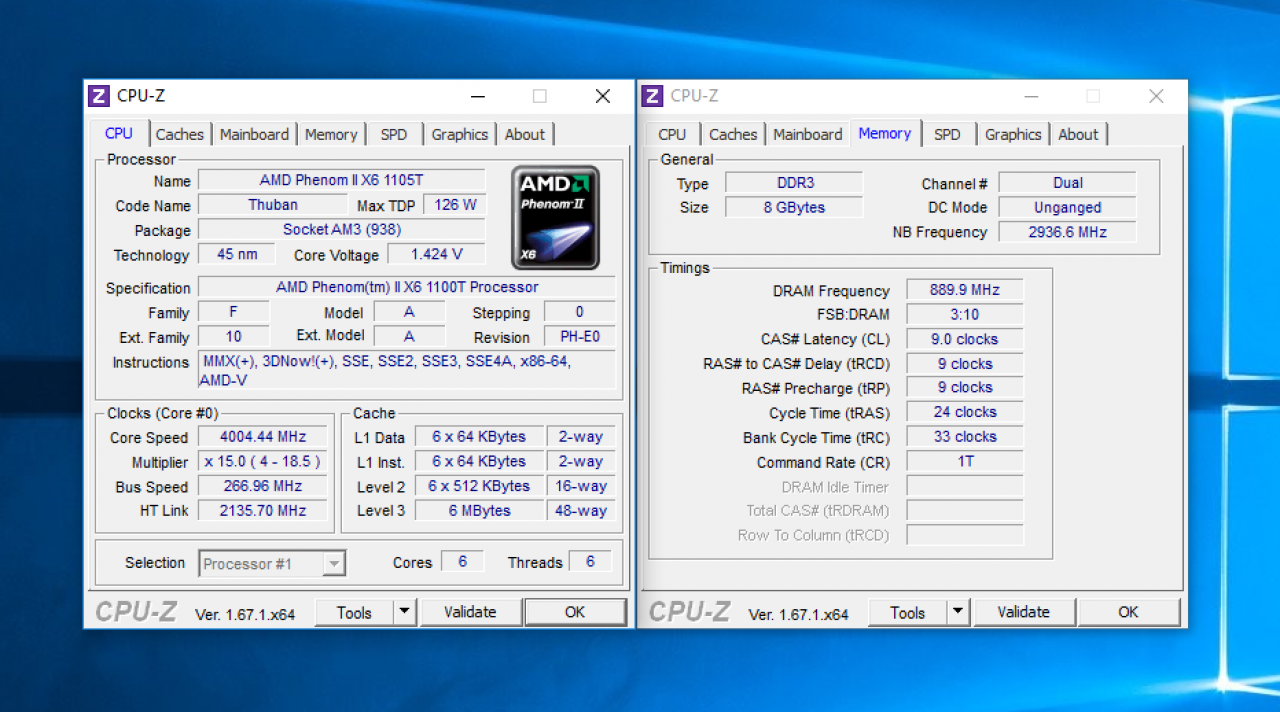Click the memory Type value DDR3
The width and height of the screenshot is (1280, 712).
(x=794, y=183)
